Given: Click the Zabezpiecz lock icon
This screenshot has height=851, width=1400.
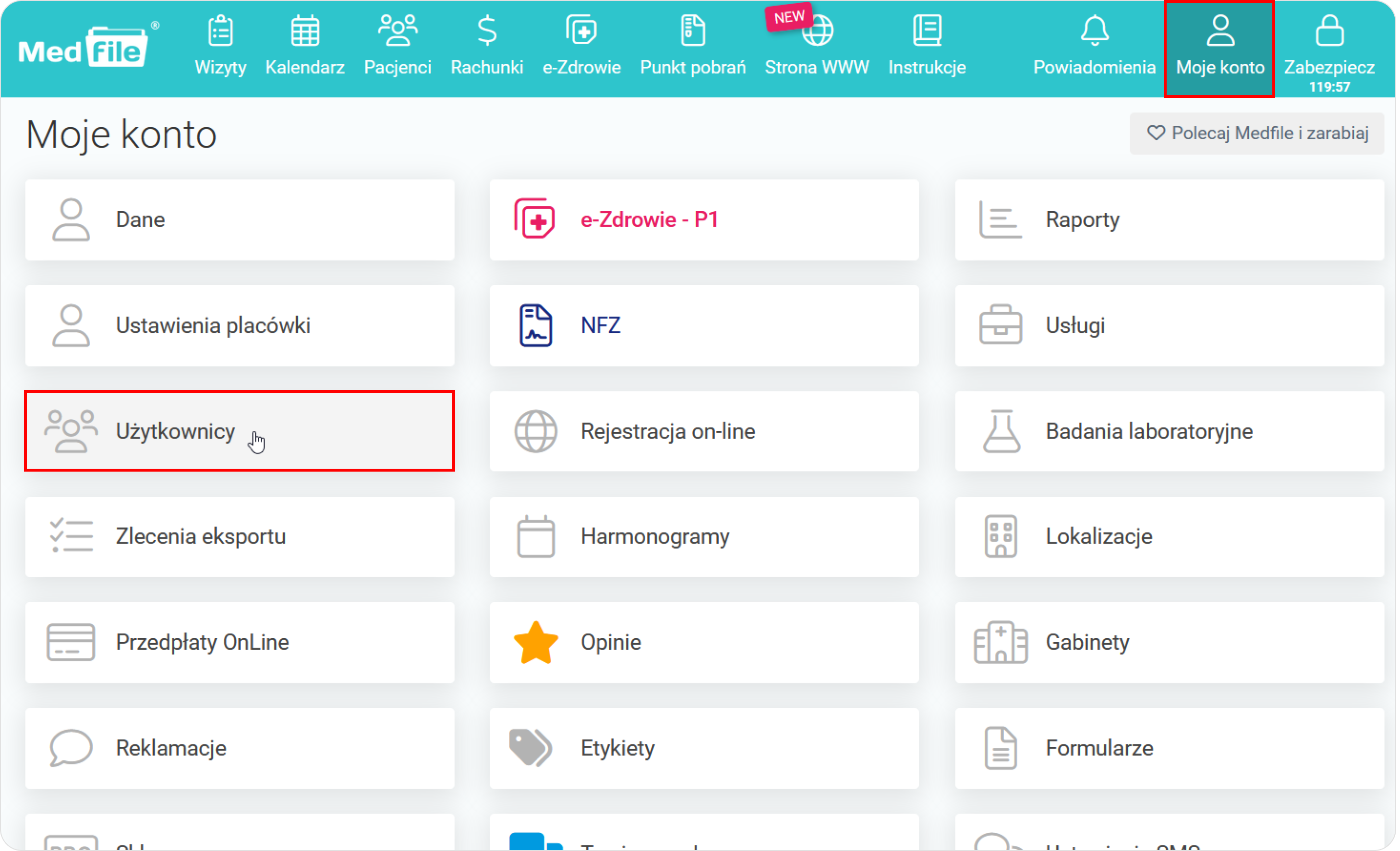Looking at the screenshot, I should click(x=1329, y=30).
